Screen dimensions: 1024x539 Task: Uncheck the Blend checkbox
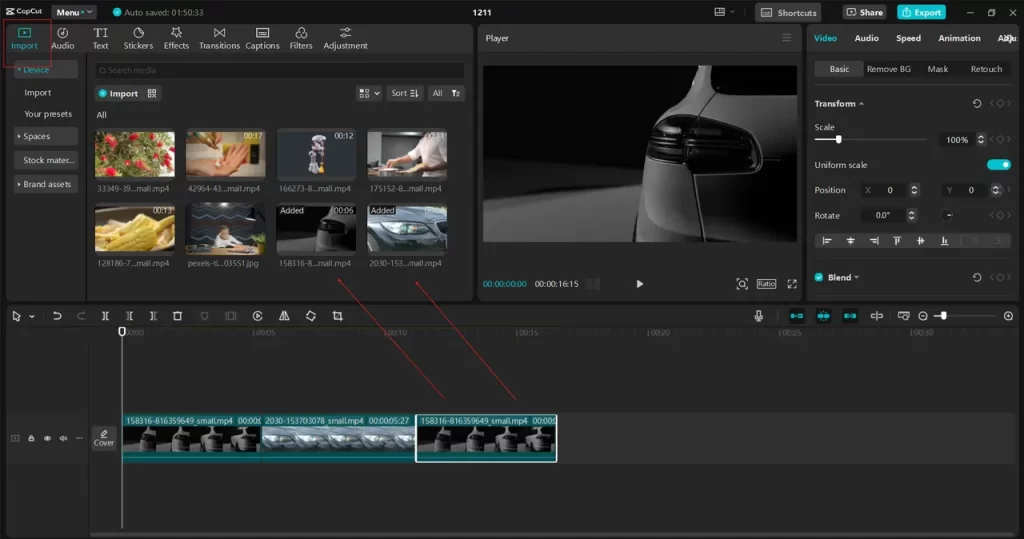(819, 277)
